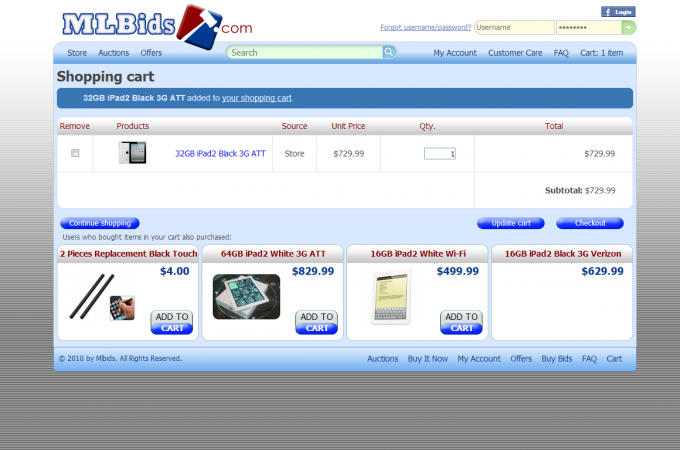Click the 16GB iPad2 White Wi-Fi image

coord(391,297)
